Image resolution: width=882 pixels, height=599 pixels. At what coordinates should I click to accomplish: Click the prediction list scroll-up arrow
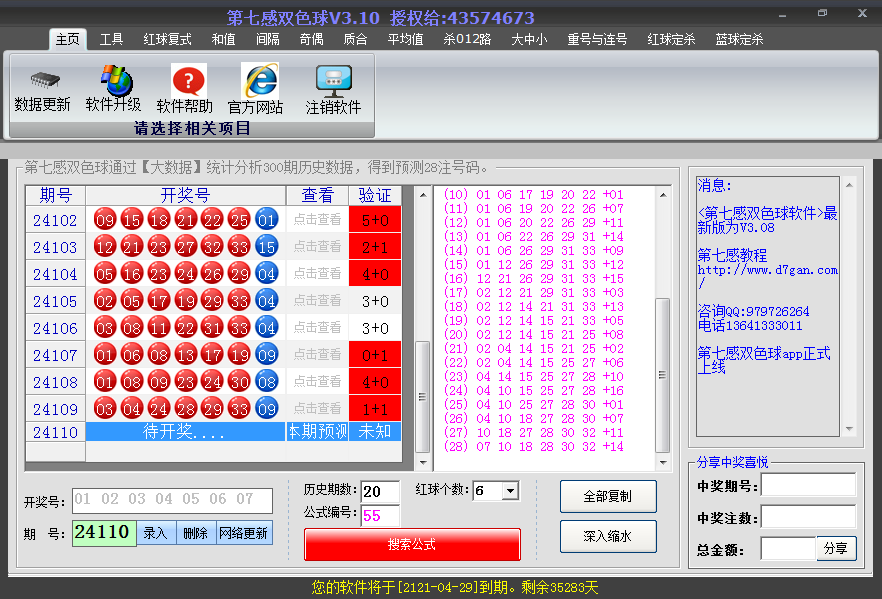pyautogui.click(x=663, y=195)
